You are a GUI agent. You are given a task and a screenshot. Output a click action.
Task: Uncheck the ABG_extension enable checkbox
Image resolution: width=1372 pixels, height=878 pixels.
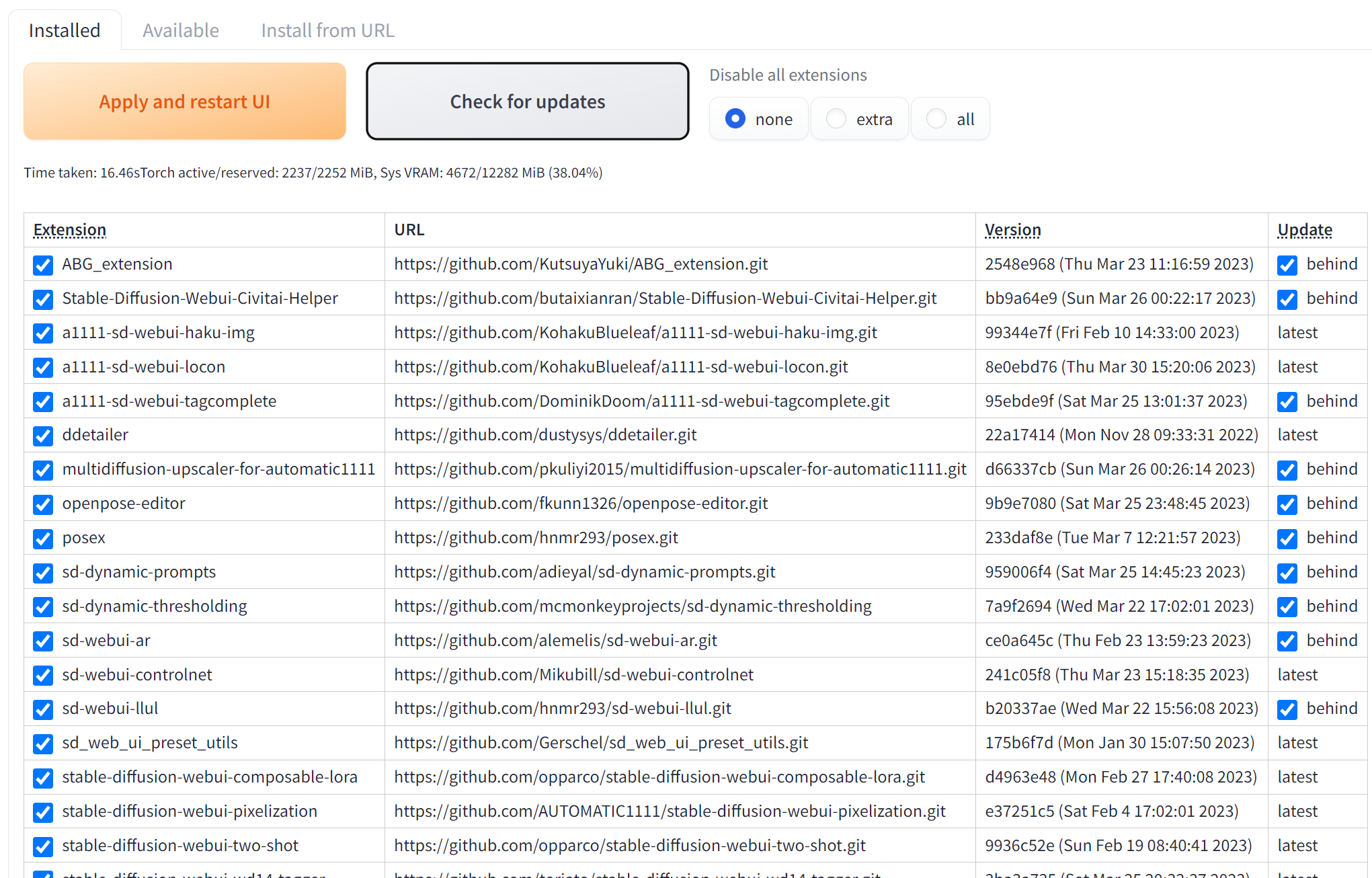(x=43, y=265)
